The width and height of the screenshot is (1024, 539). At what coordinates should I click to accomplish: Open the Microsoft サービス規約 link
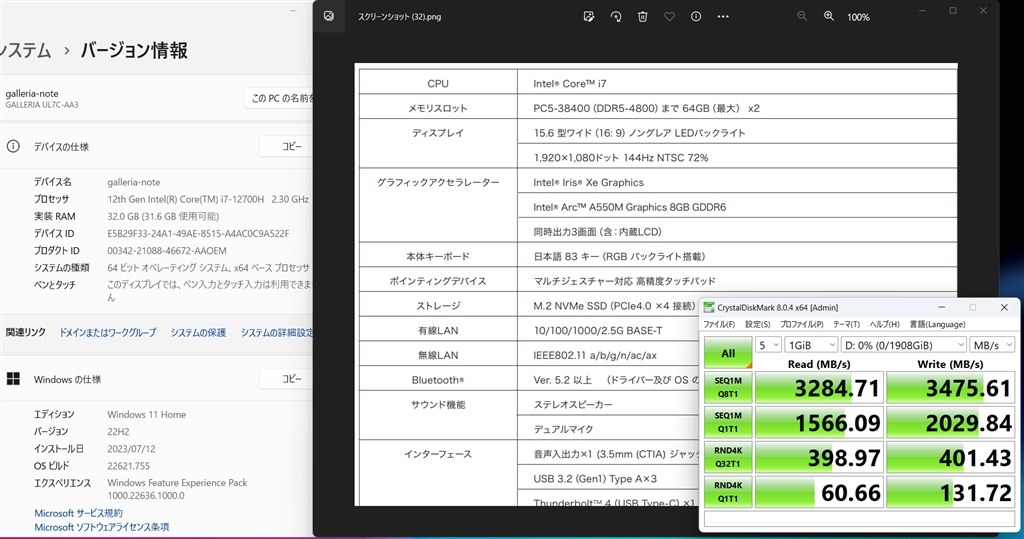pos(78,513)
